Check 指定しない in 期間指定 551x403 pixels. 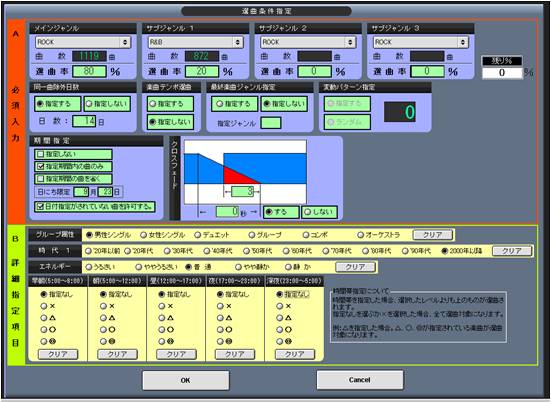(73, 154)
